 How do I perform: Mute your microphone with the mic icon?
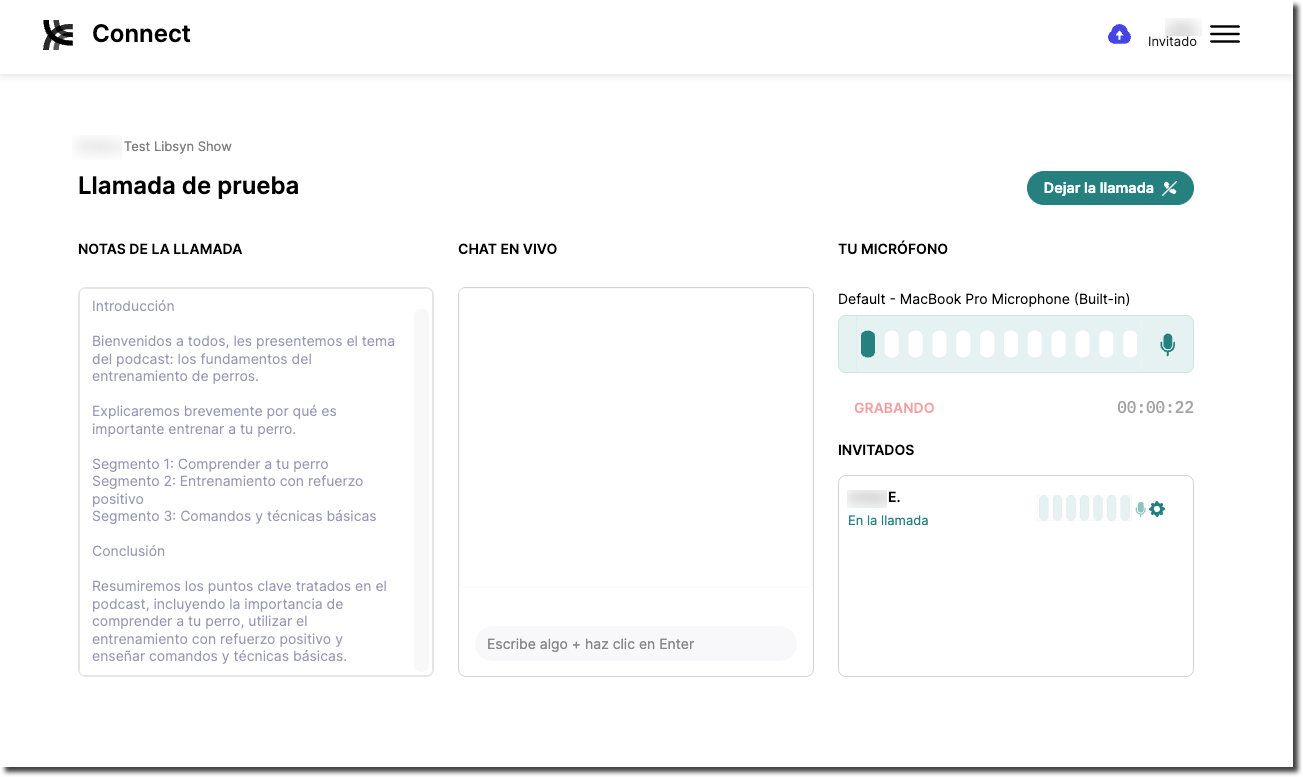coord(1167,345)
